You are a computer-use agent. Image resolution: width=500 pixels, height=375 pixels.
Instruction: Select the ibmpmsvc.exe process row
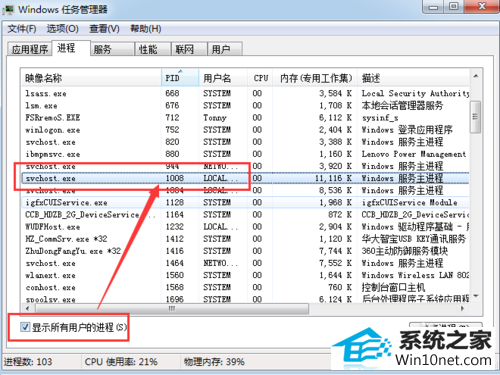[245, 154]
